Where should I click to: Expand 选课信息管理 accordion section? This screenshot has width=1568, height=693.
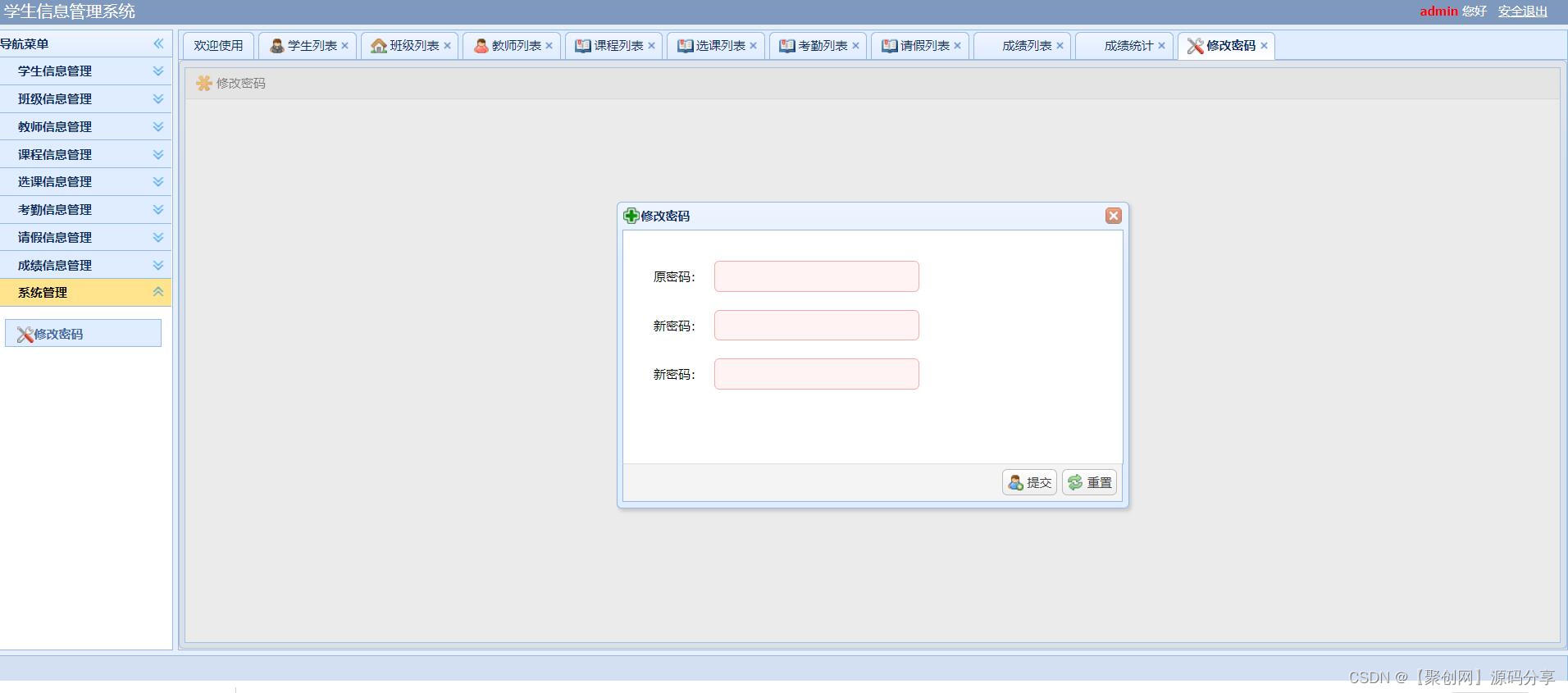tap(85, 182)
